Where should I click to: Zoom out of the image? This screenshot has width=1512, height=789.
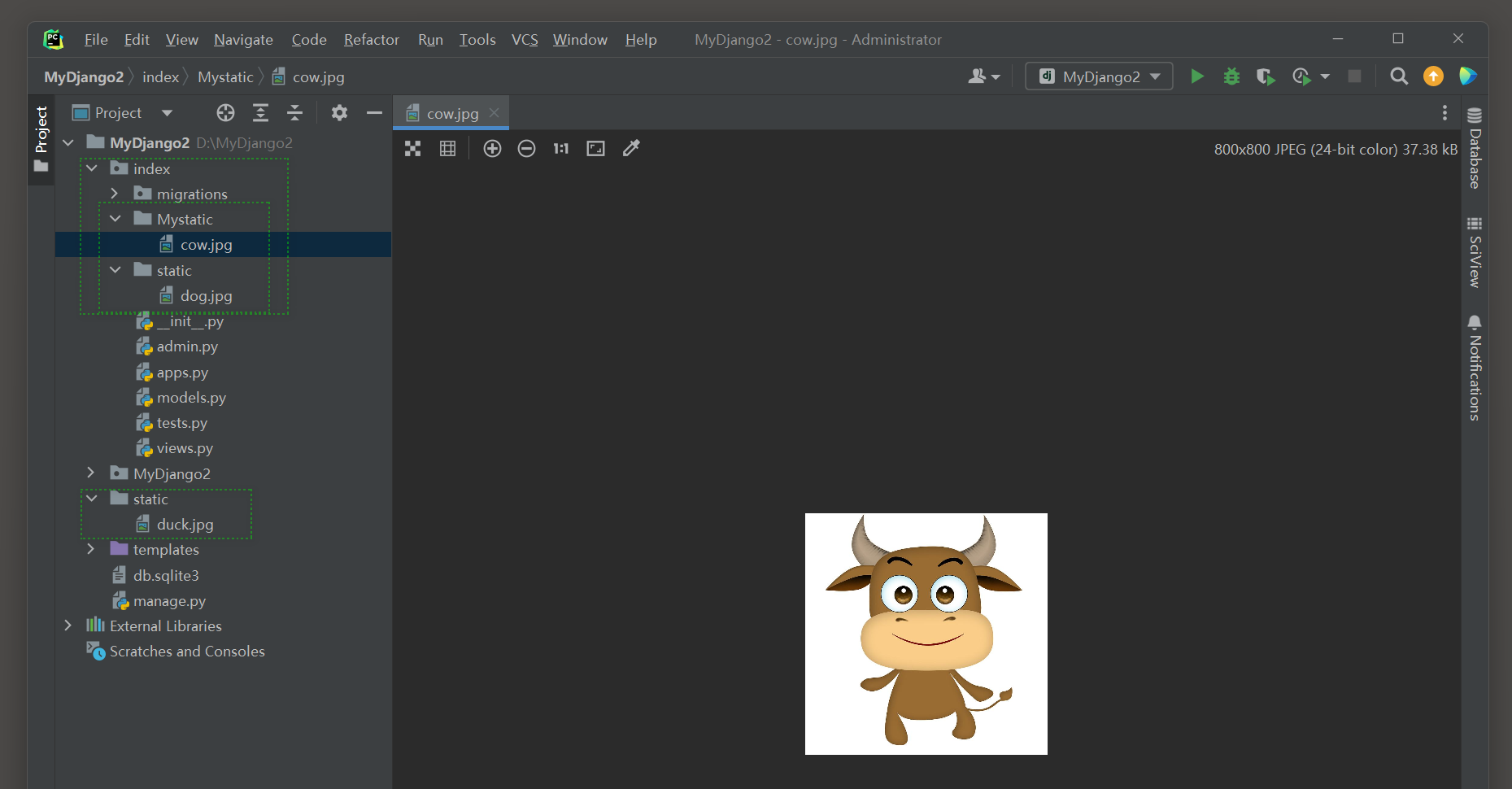[x=526, y=148]
